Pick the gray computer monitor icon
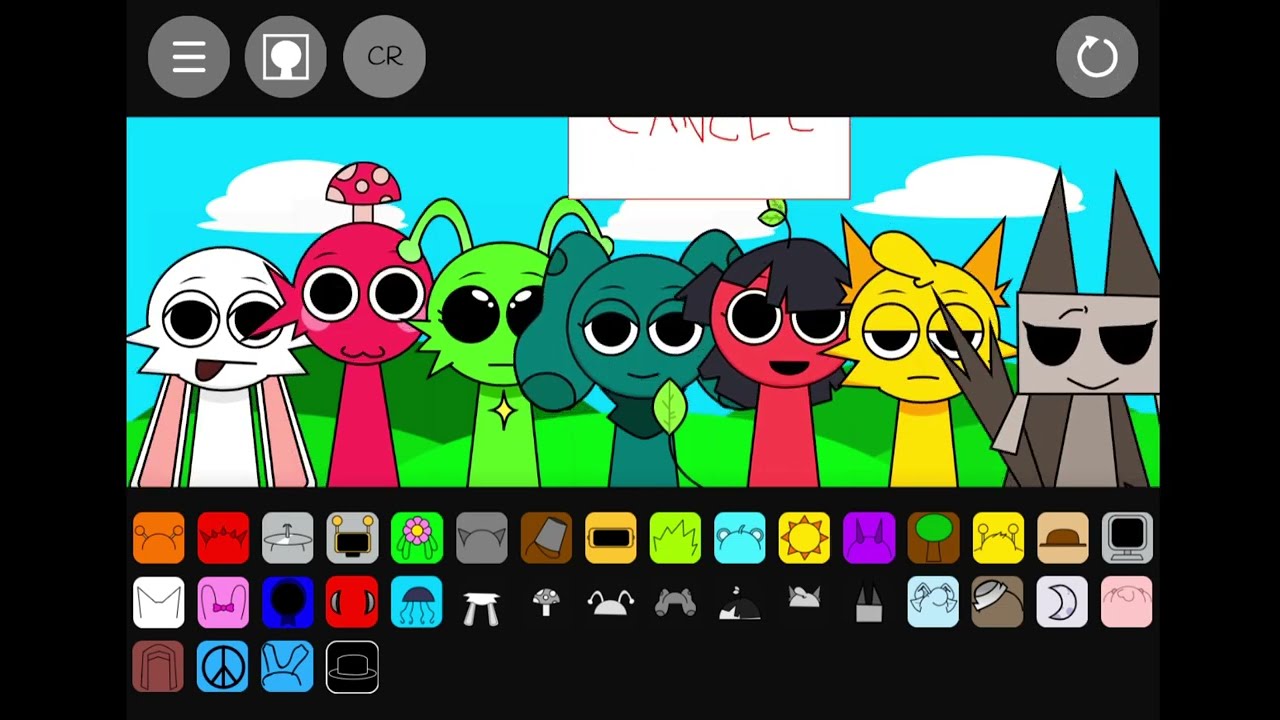 (1127, 538)
